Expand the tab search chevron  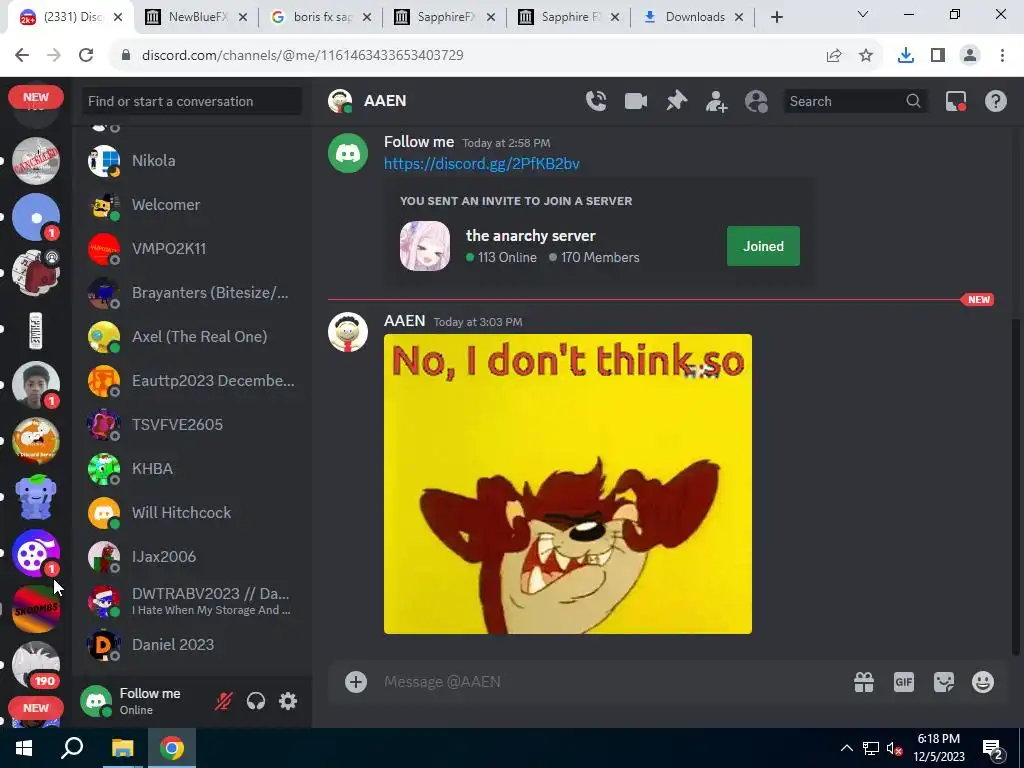863,14
